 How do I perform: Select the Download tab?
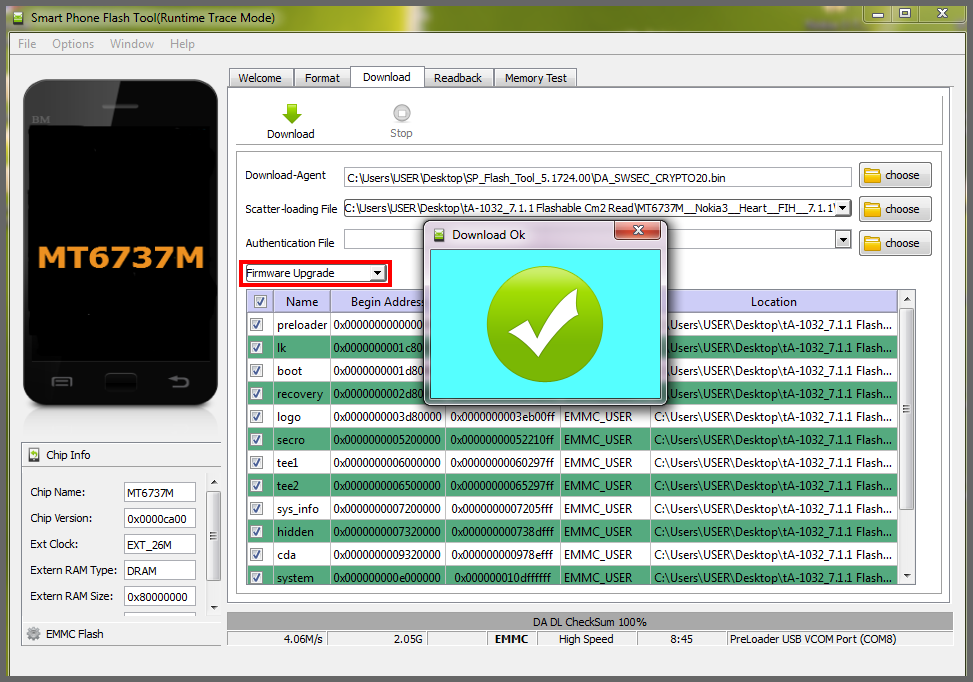pyautogui.click(x=387, y=77)
